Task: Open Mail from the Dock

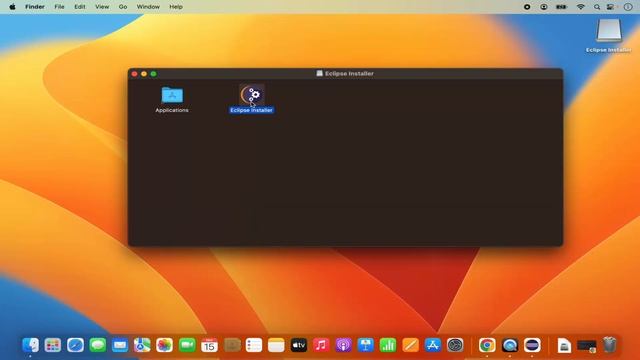Action: (x=120, y=345)
